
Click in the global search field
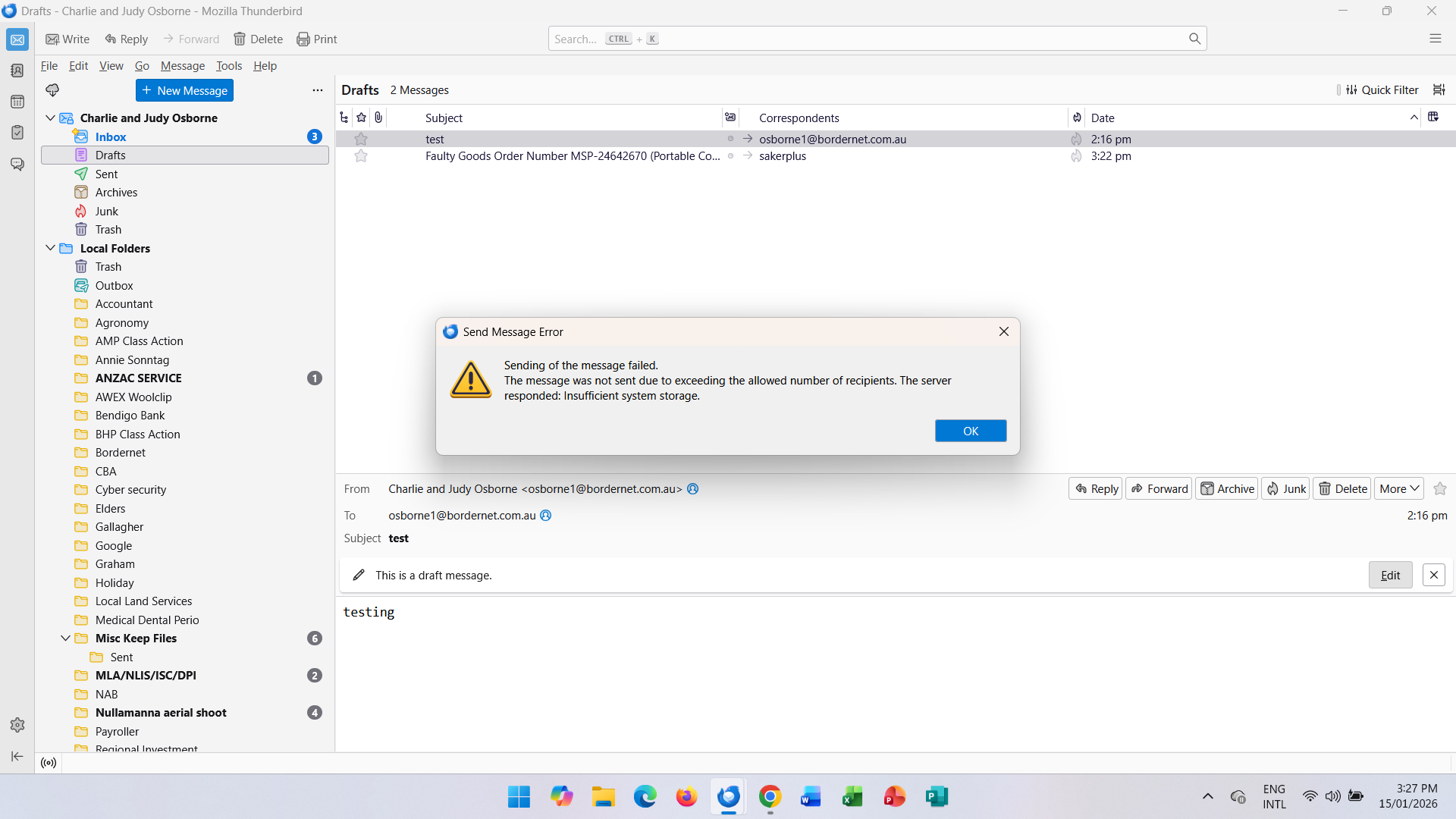pyautogui.click(x=864, y=39)
